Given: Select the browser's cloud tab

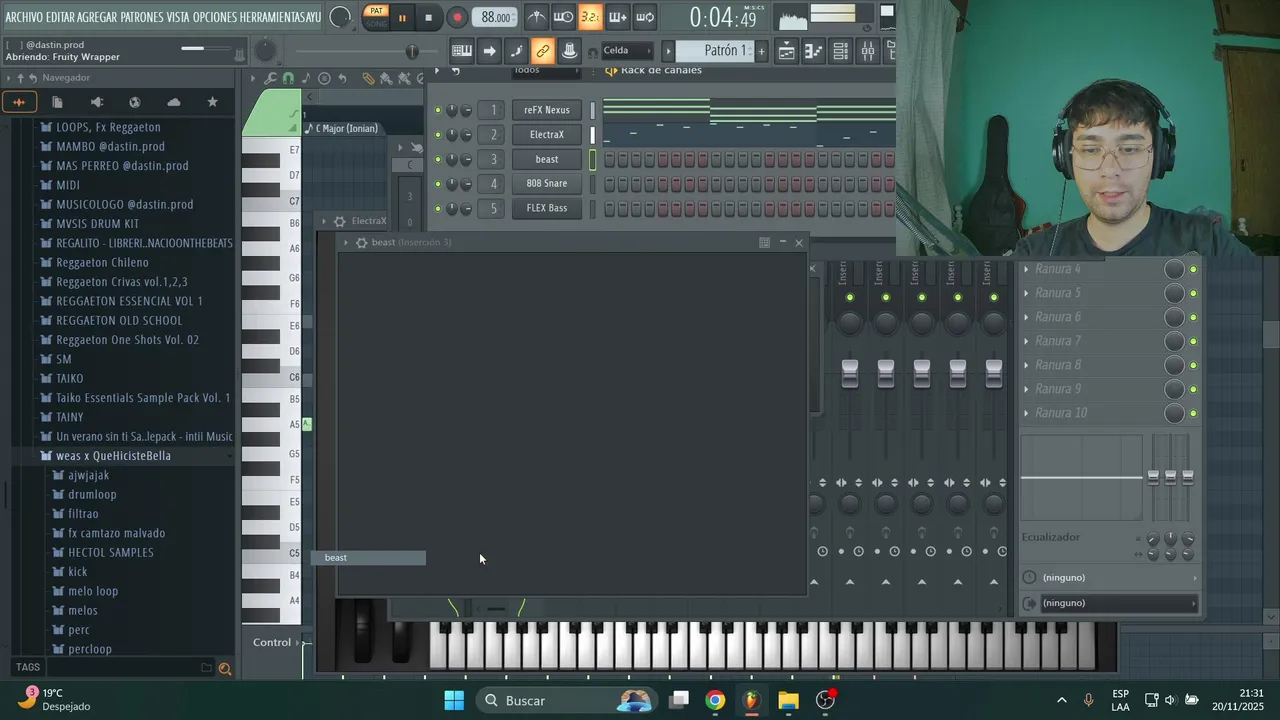Looking at the screenshot, I should click(174, 102).
